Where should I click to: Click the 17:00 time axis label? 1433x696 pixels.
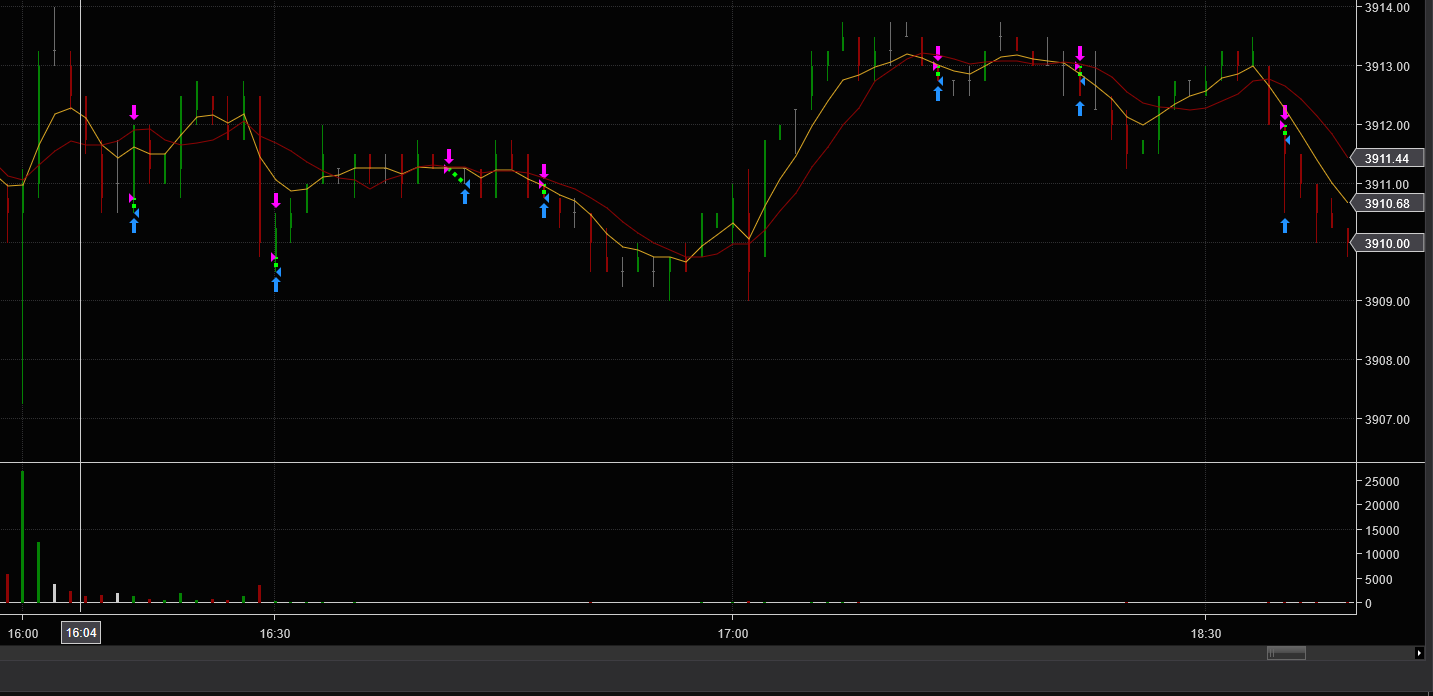[733, 633]
